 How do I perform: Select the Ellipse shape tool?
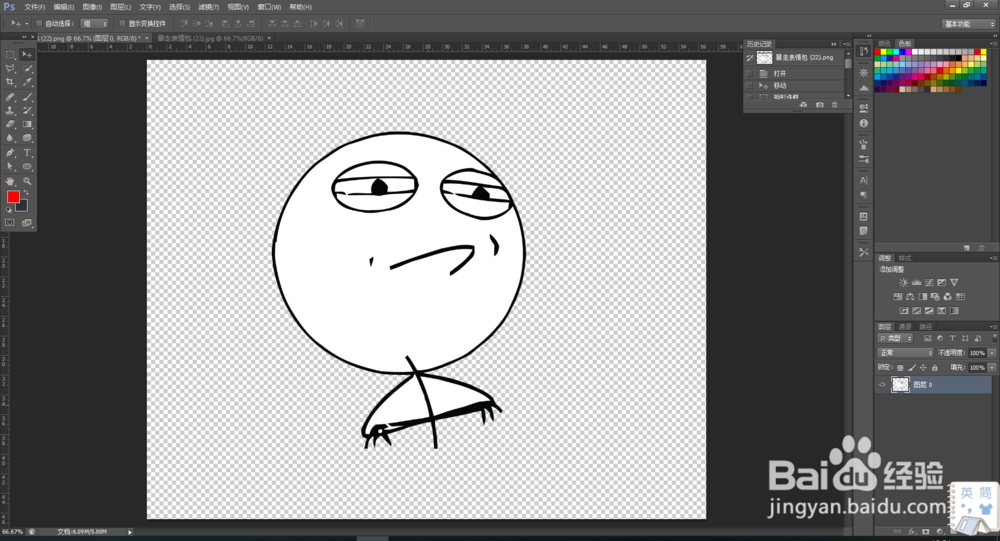27,167
